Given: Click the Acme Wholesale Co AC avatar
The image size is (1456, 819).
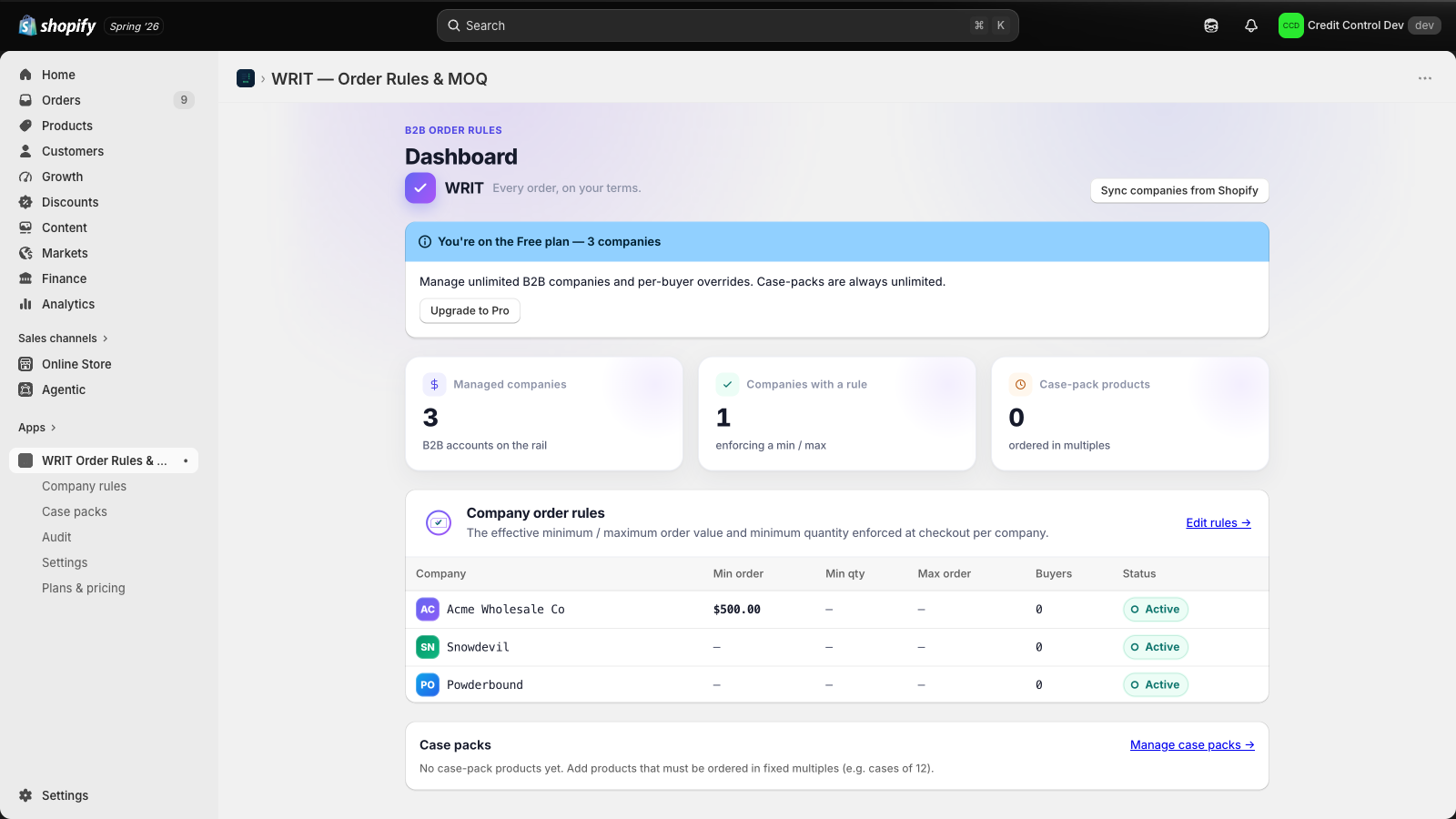Looking at the screenshot, I should 428,610.
